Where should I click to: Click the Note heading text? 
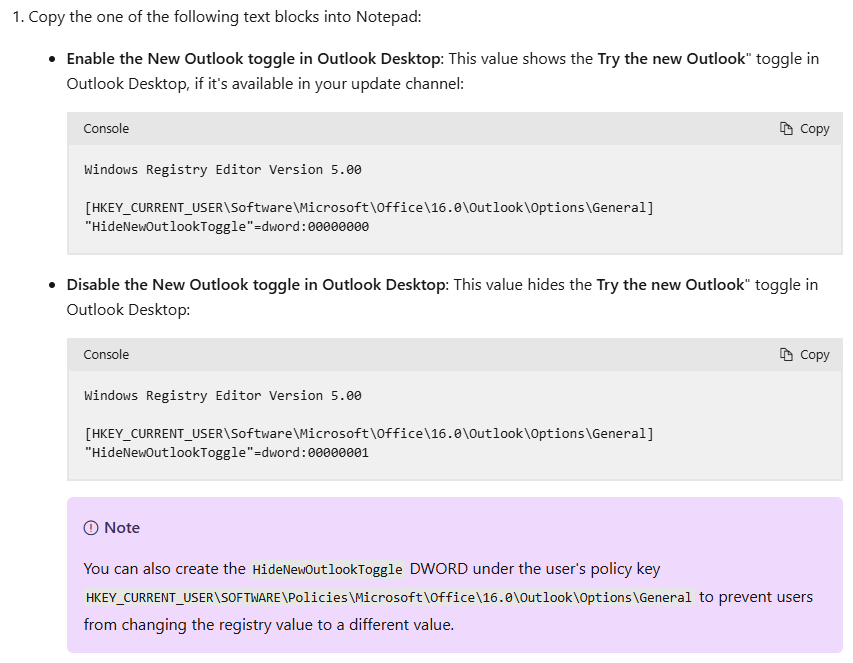click(x=122, y=528)
